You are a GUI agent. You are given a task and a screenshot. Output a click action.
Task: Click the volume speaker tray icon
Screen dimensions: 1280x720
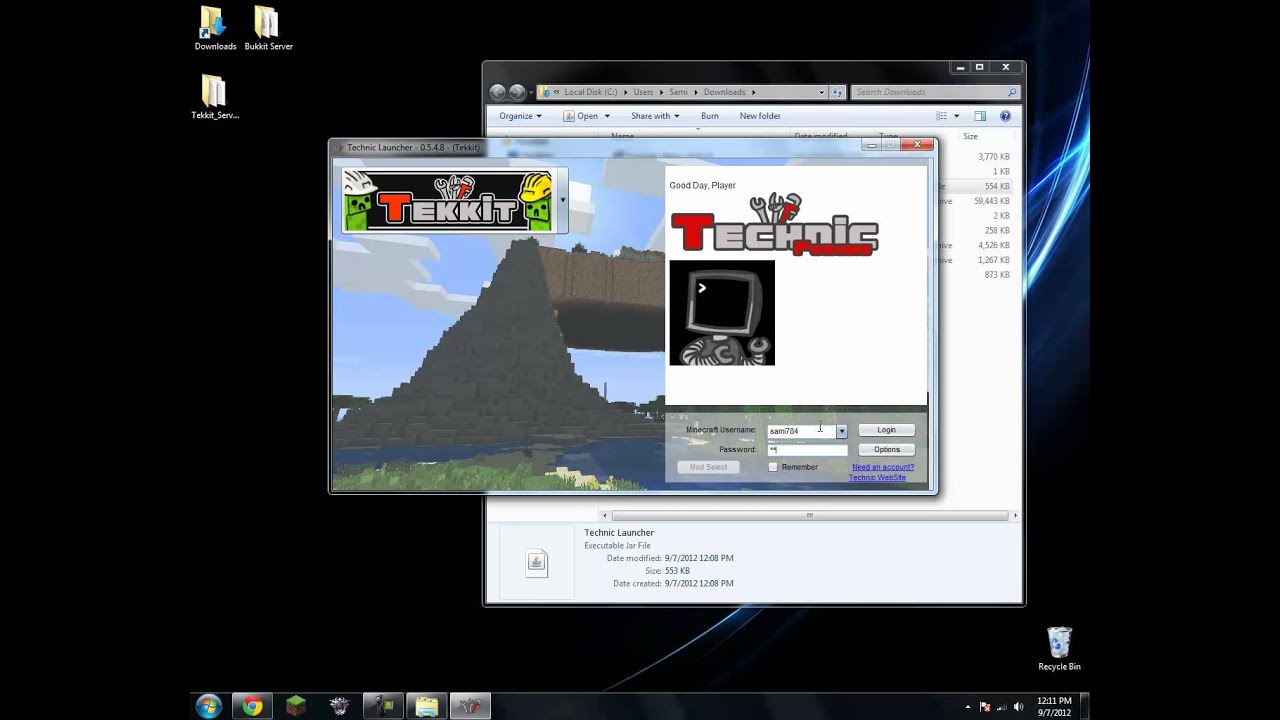(1020, 707)
